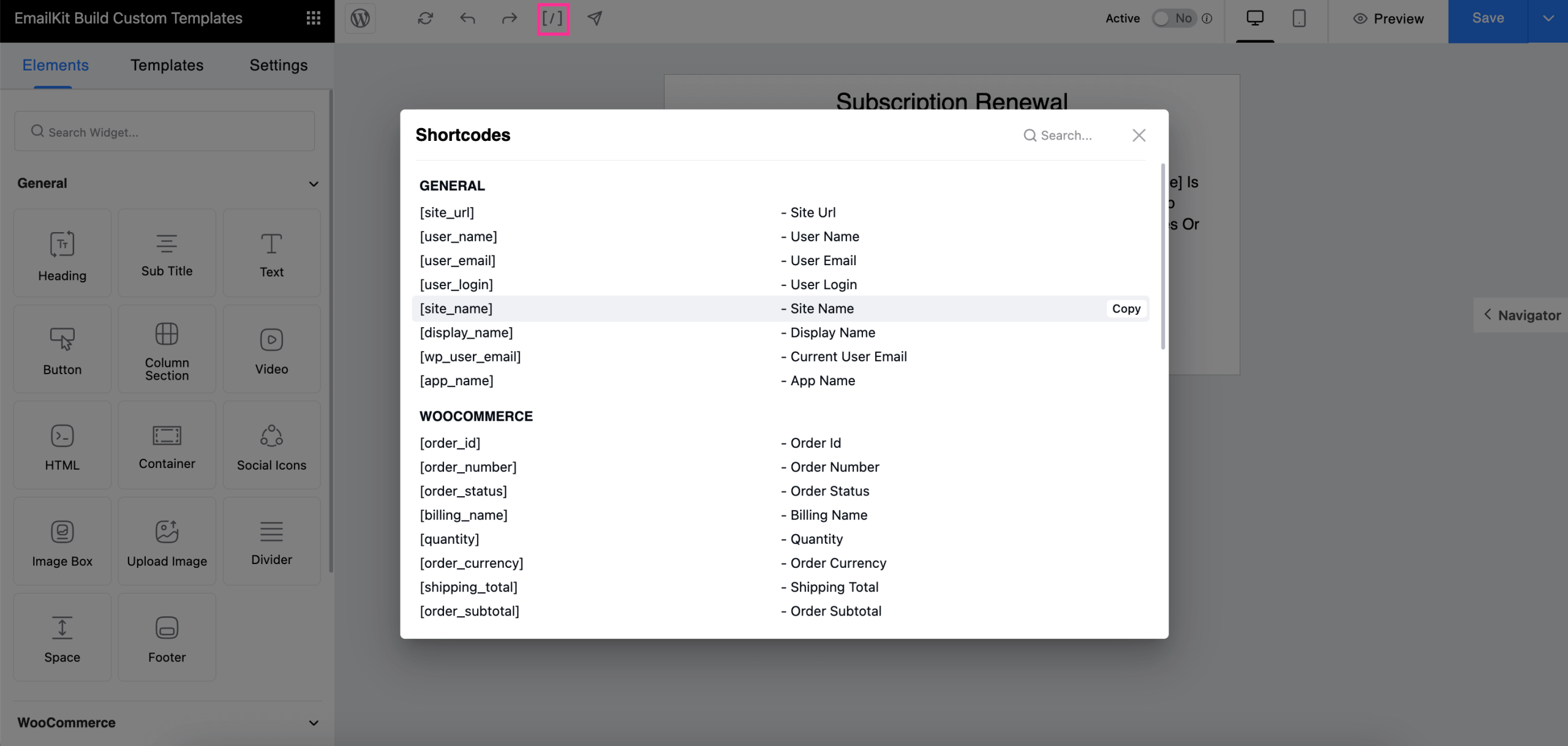
Task: Click the [order_currency] shortcode row
Action: pos(780,563)
